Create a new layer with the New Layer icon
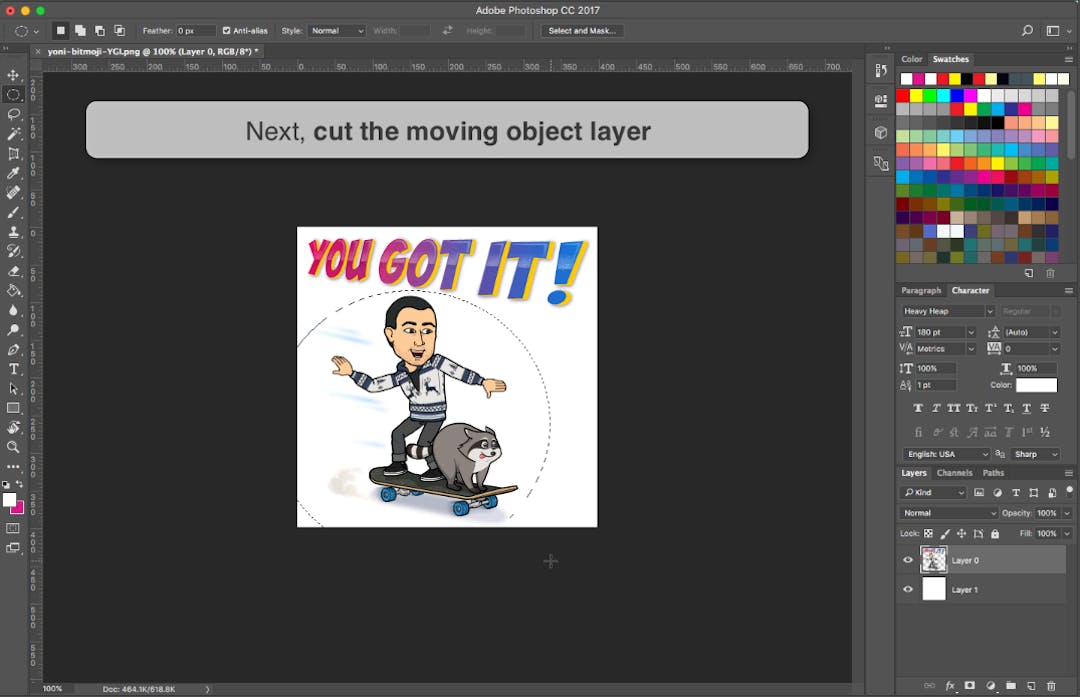This screenshot has width=1080, height=697. [x=1030, y=685]
